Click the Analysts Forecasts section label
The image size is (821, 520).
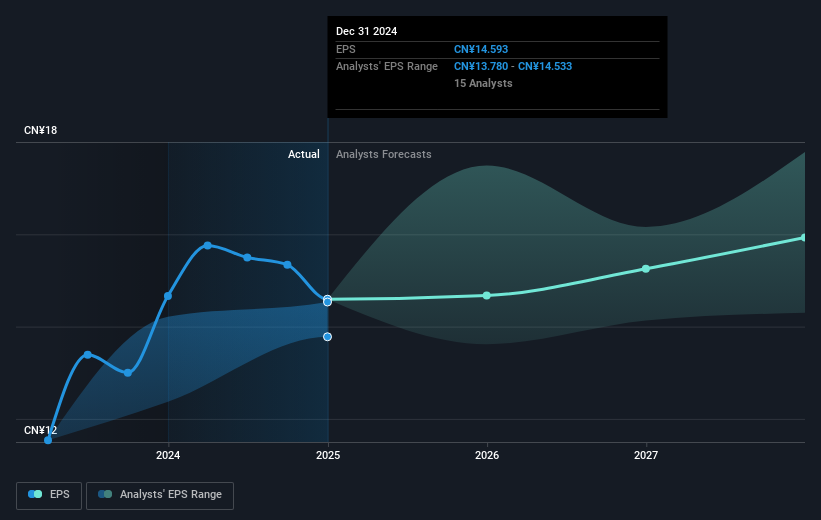[384, 154]
